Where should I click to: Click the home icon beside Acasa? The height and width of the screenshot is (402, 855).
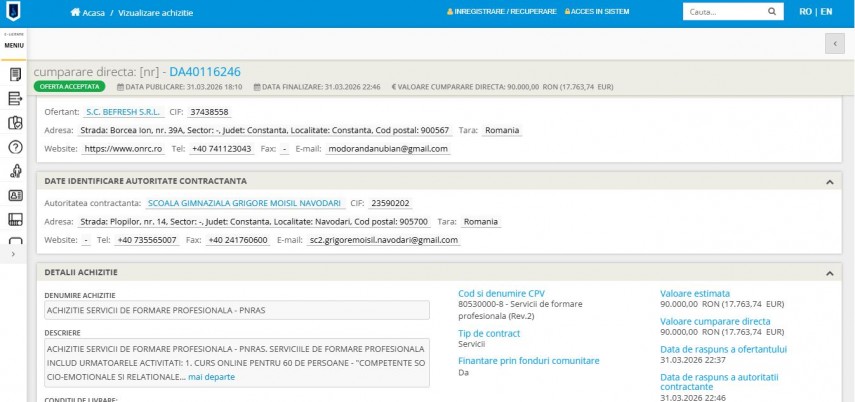(x=75, y=12)
